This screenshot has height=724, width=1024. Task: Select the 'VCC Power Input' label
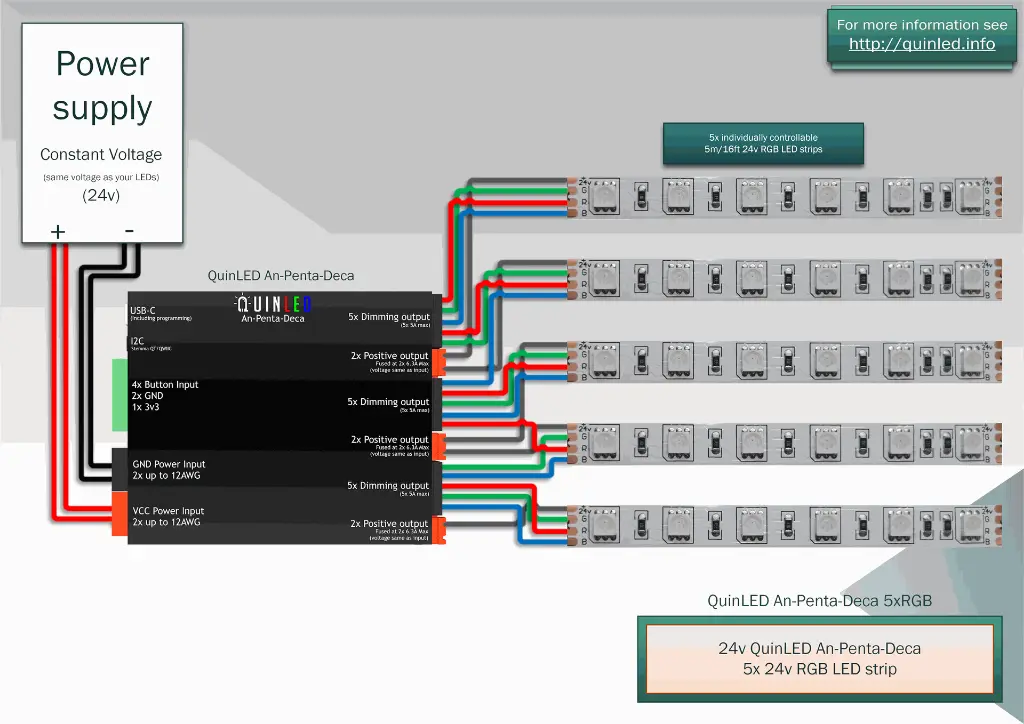click(x=168, y=511)
